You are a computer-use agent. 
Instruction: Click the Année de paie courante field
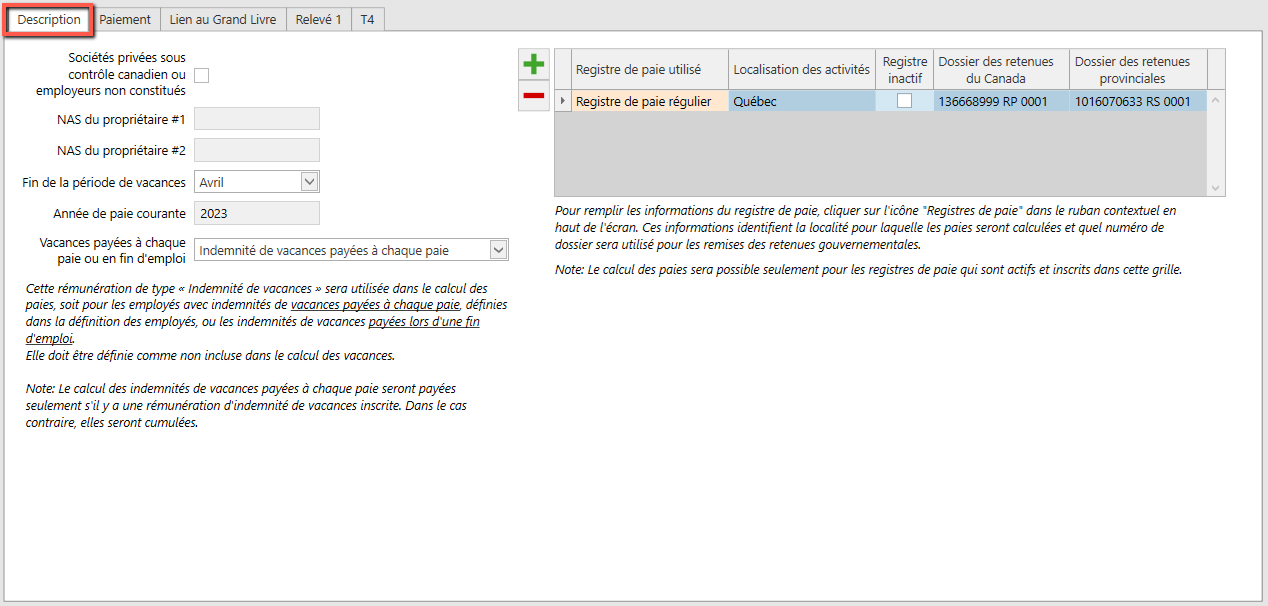pos(257,213)
